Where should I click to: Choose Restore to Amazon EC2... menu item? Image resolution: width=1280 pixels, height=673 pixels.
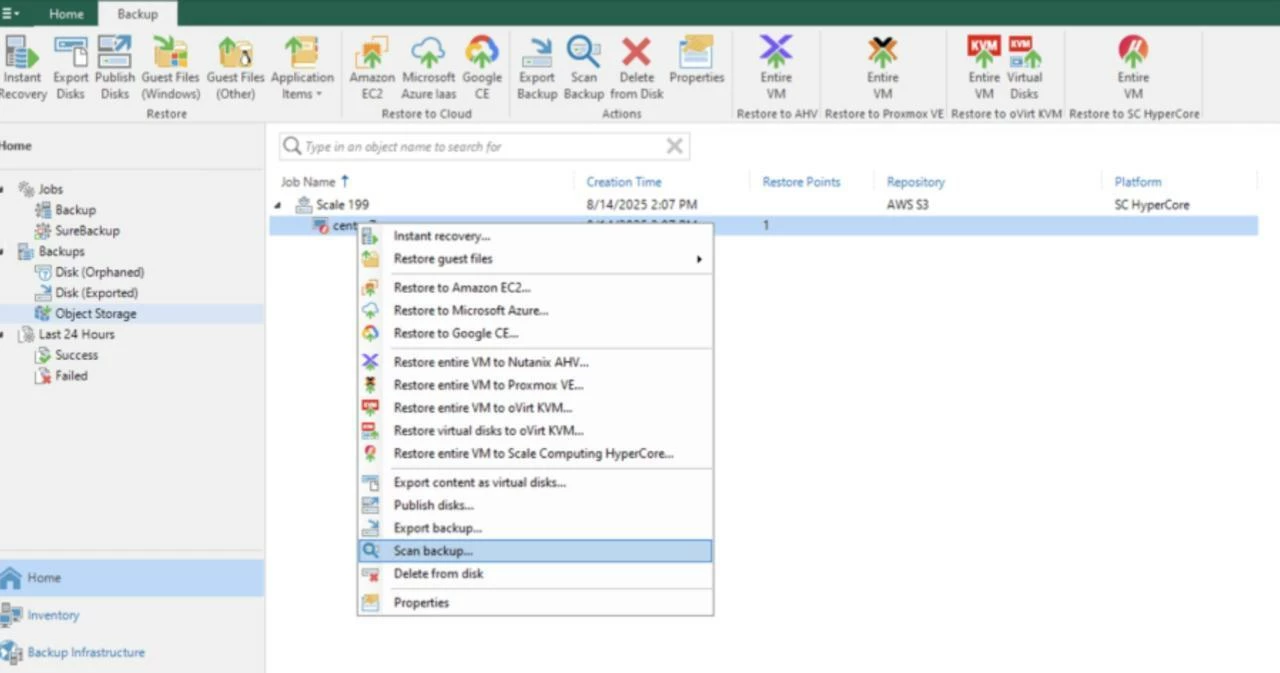point(535,288)
